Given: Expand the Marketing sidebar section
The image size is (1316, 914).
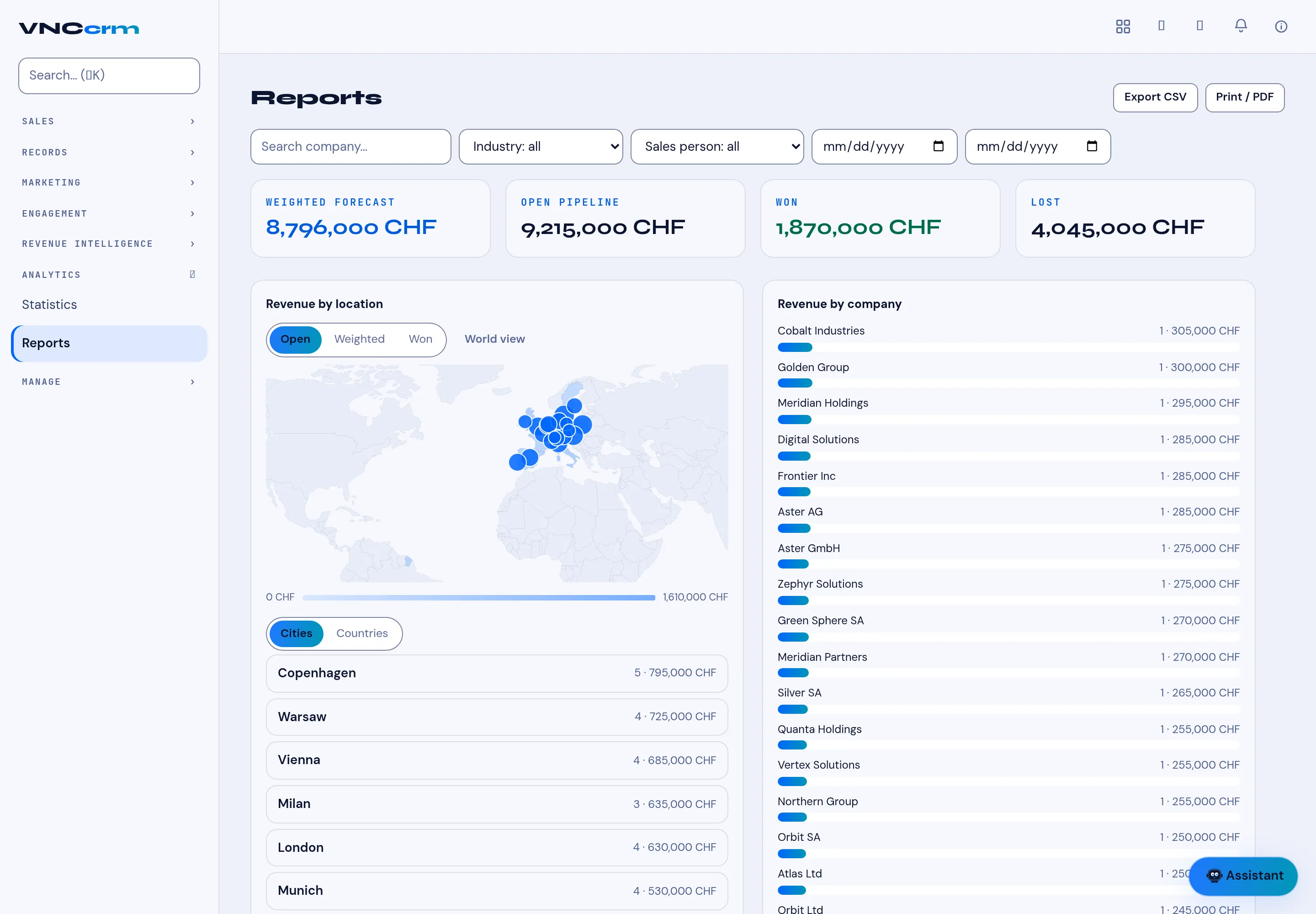Looking at the screenshot, I should tap(109, 183).
